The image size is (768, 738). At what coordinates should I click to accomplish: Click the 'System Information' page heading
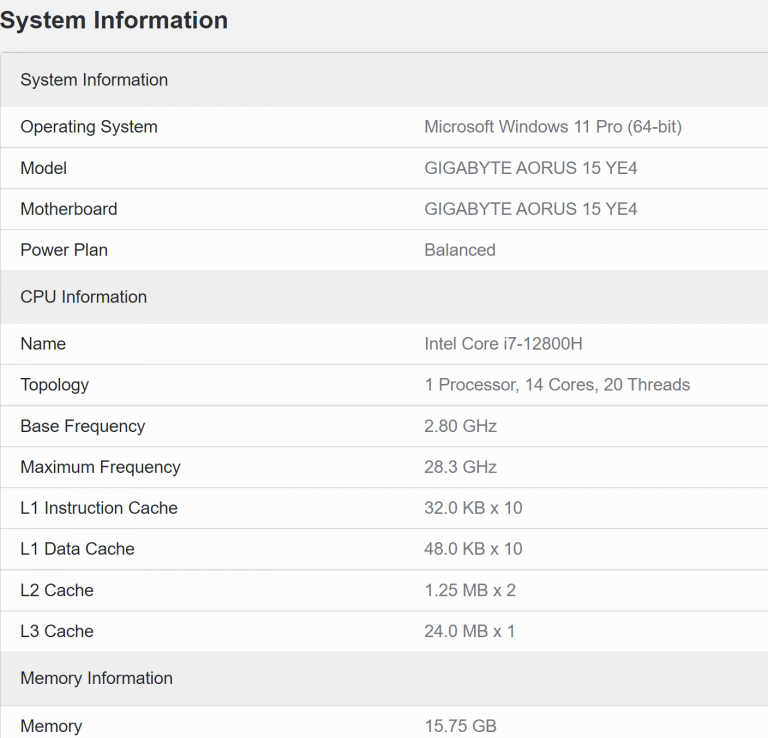[114, 21]
